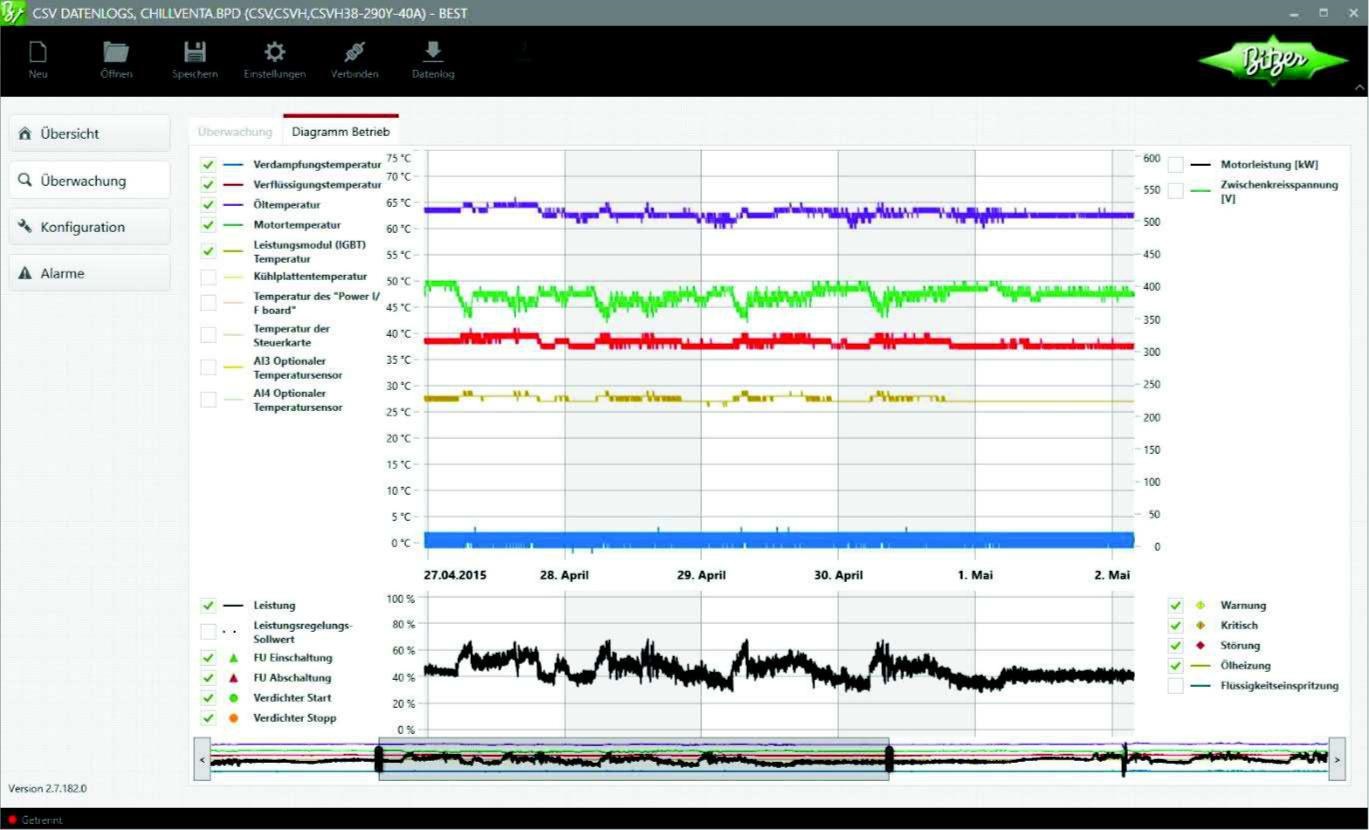
Task: Download data via the Datenlog icon
Action: pyautogui.click(x=433, y=53)
